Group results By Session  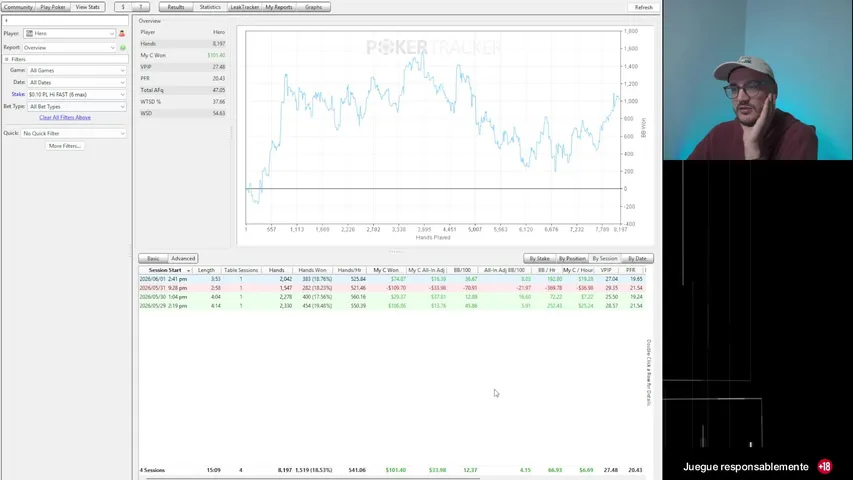[x=605, y=259]
